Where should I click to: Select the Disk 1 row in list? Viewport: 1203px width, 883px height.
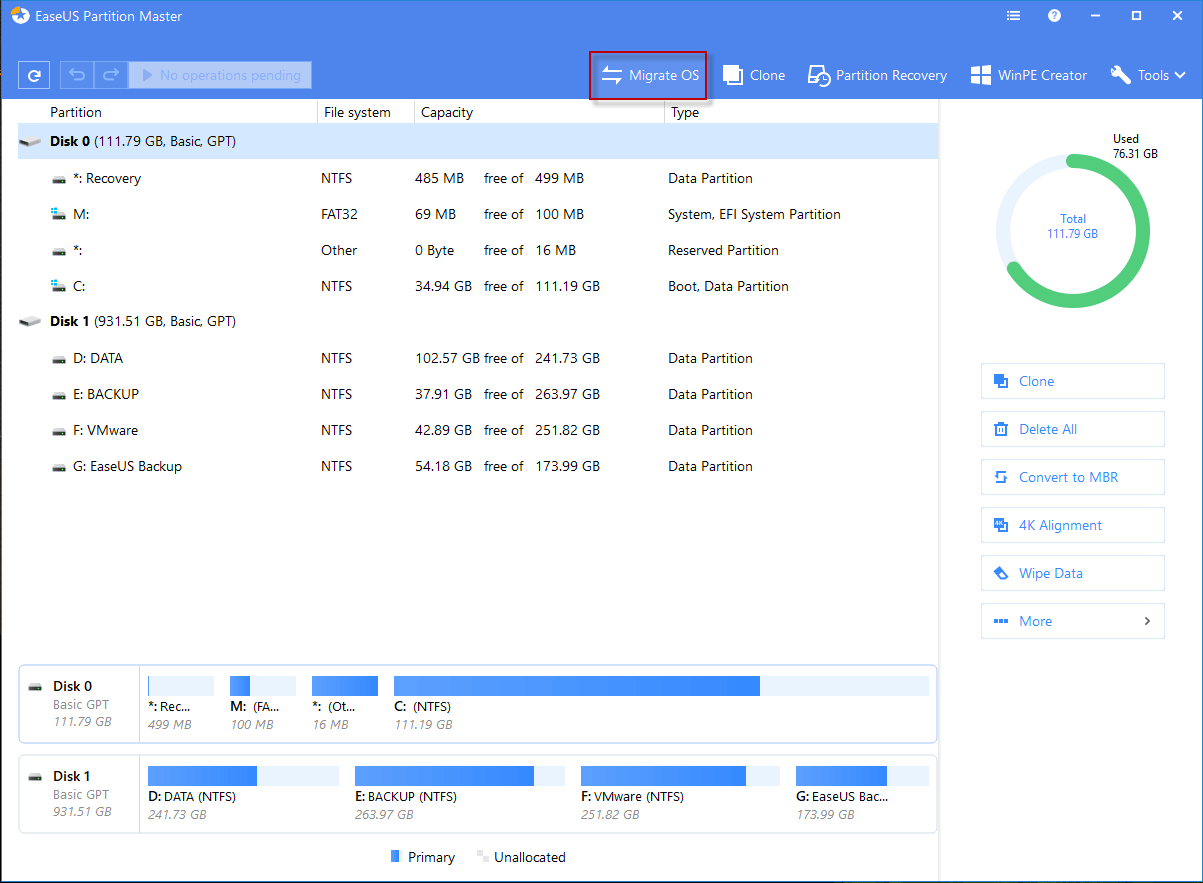coord(478,322)
